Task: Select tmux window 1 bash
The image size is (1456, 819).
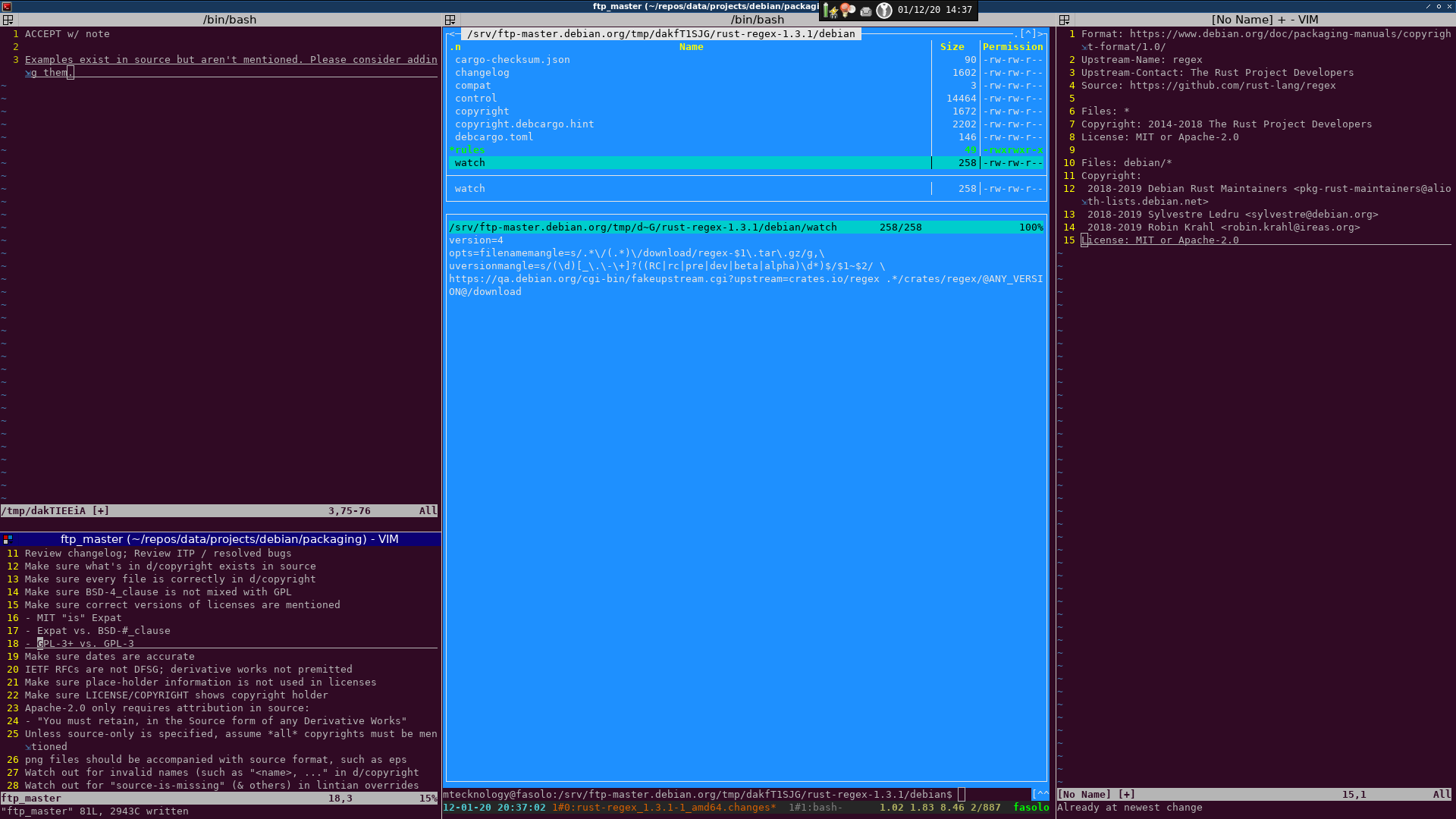Action: click(x=815, y=808)
